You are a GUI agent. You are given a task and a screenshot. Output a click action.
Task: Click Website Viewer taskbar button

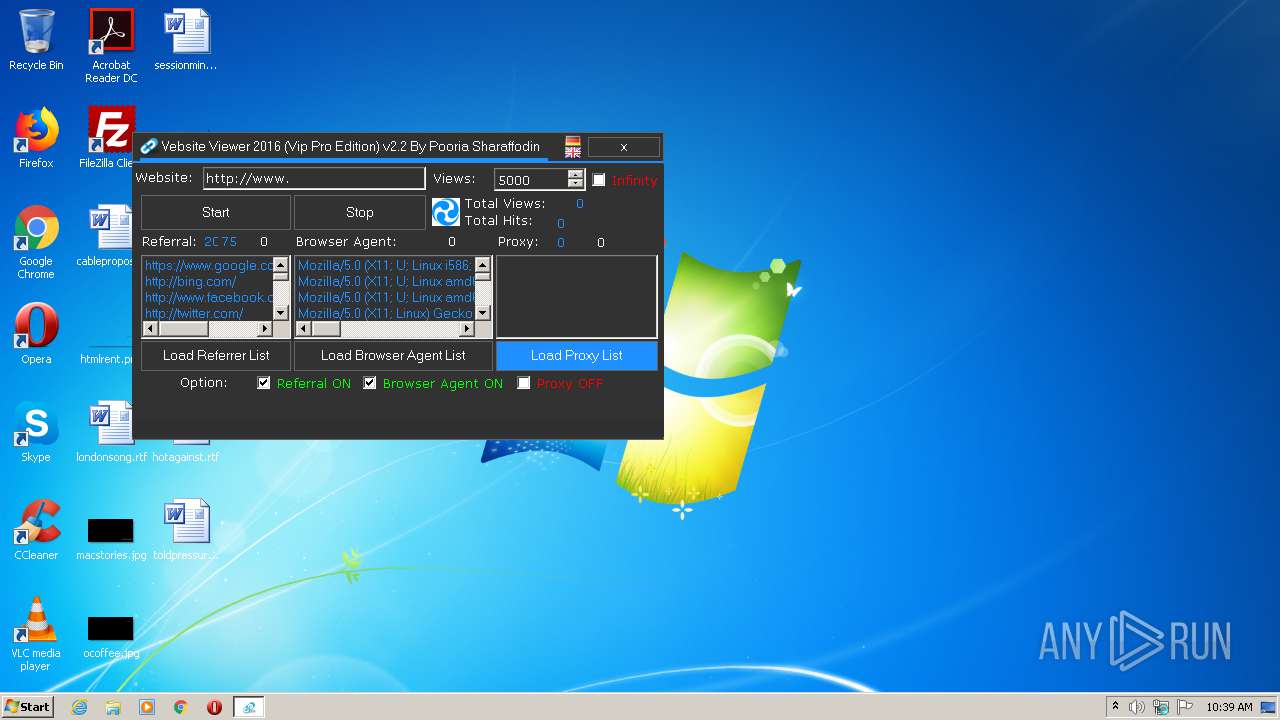pyautogui.click(x=248, y=707)
